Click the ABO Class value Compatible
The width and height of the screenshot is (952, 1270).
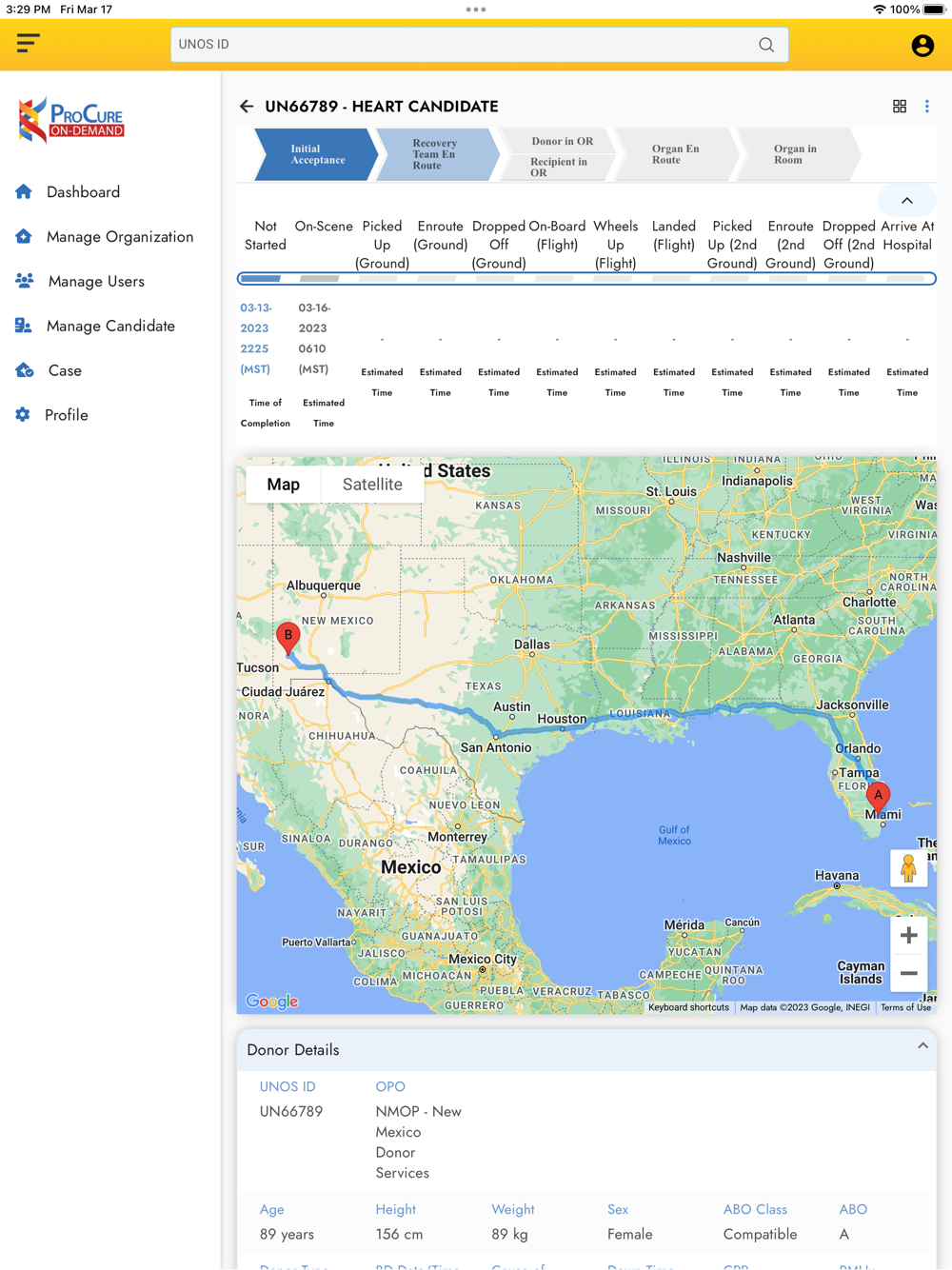(x=760, y=1234)
